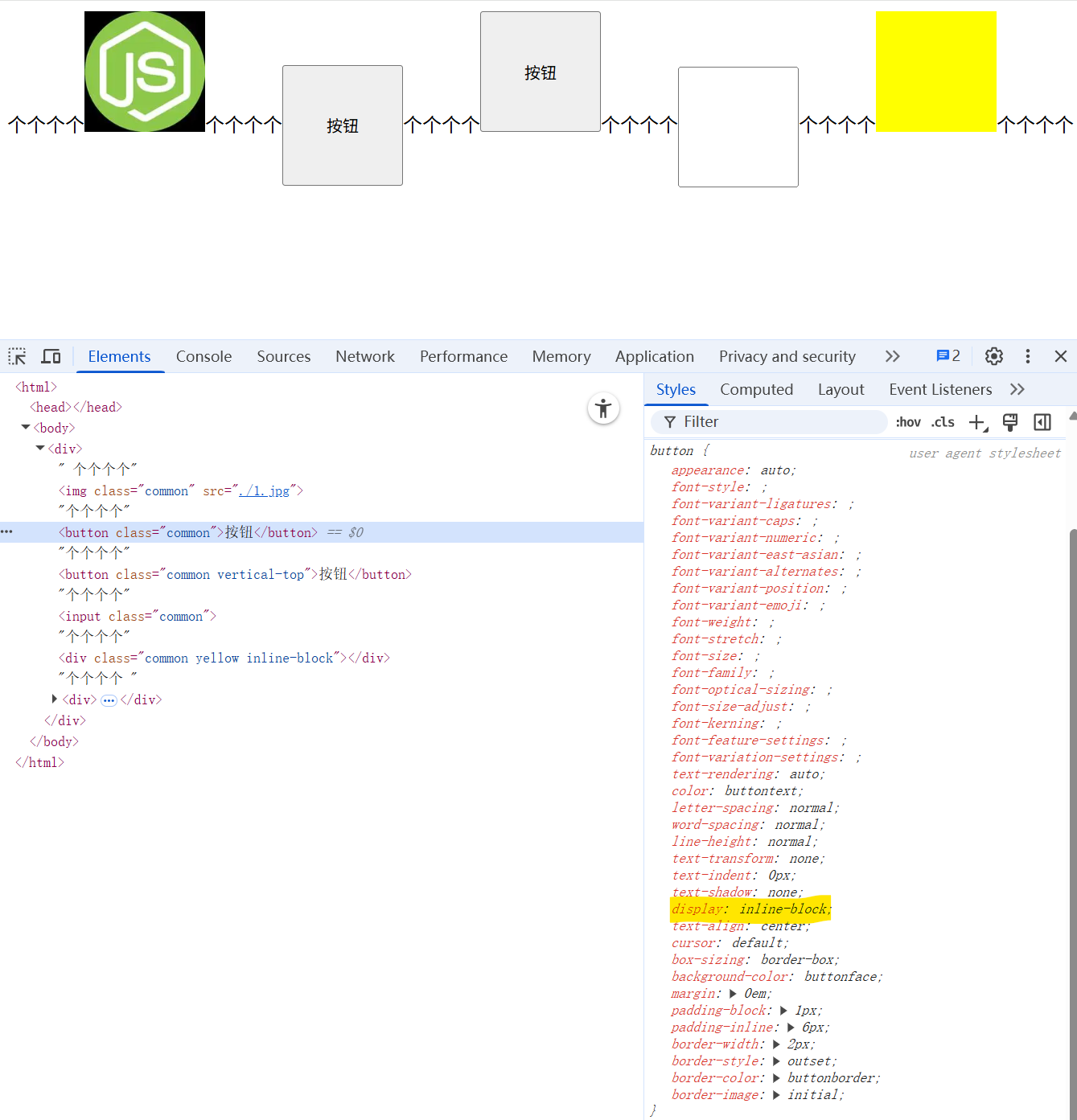1077x1120 pixels.
Task: Collapse the outer div node arrow
Action: click(x=40, y=448)
